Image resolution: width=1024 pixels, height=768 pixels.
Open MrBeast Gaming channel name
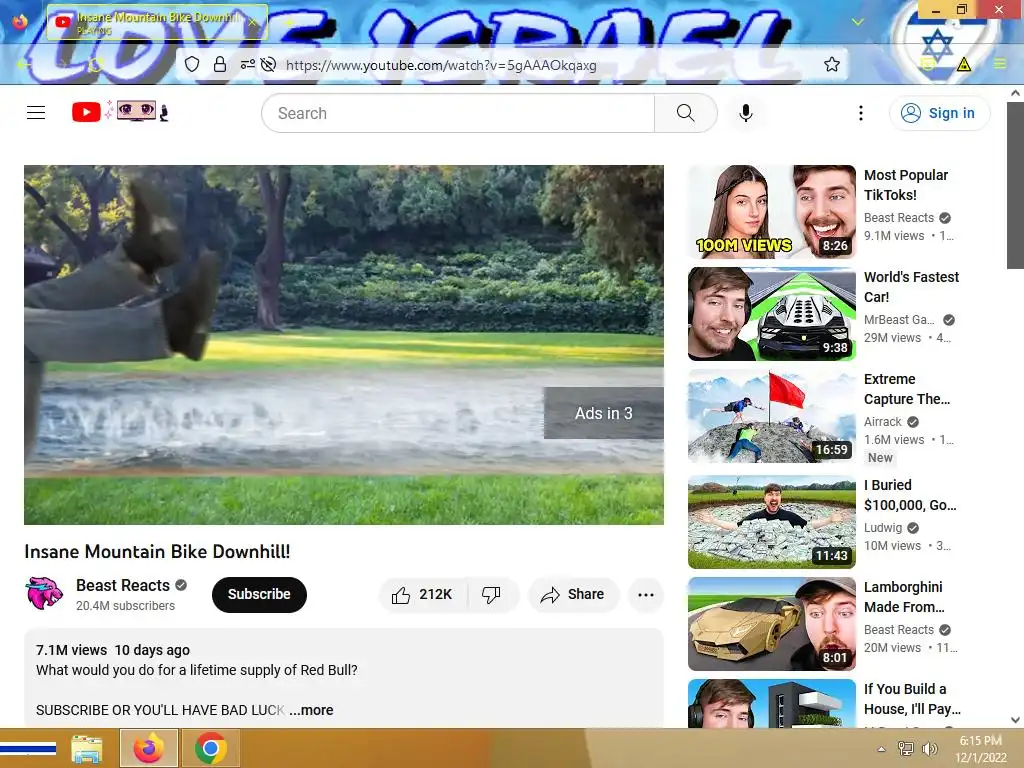tap(899, 320)
